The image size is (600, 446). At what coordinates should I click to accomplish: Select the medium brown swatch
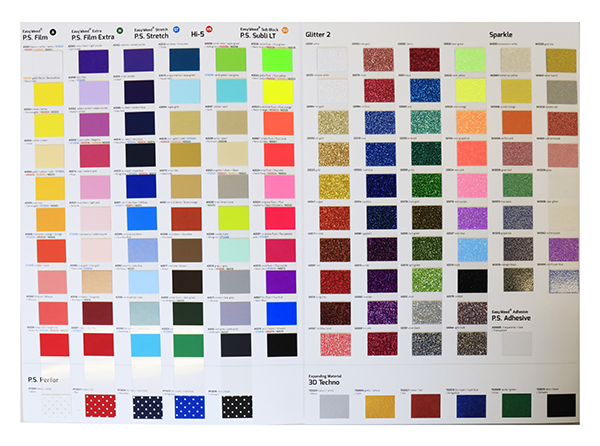pos(187,250)
